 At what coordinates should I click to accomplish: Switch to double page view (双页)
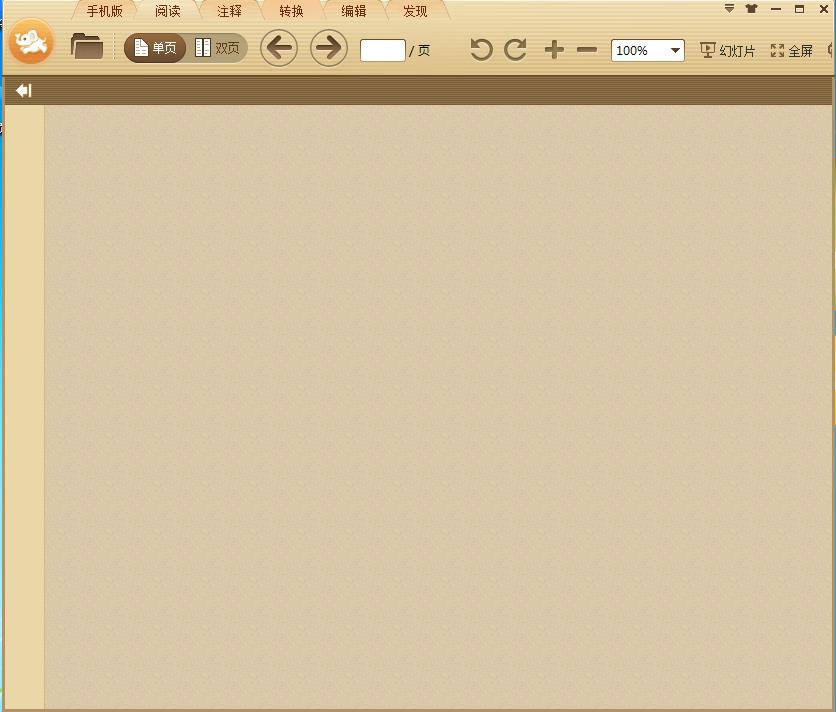pyautogui.click(x=218, y=48)
